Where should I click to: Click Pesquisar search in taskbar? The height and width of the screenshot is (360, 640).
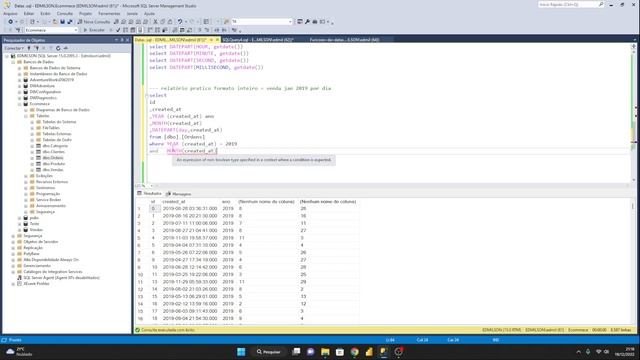pyautogui.click(x=268, y=352)
